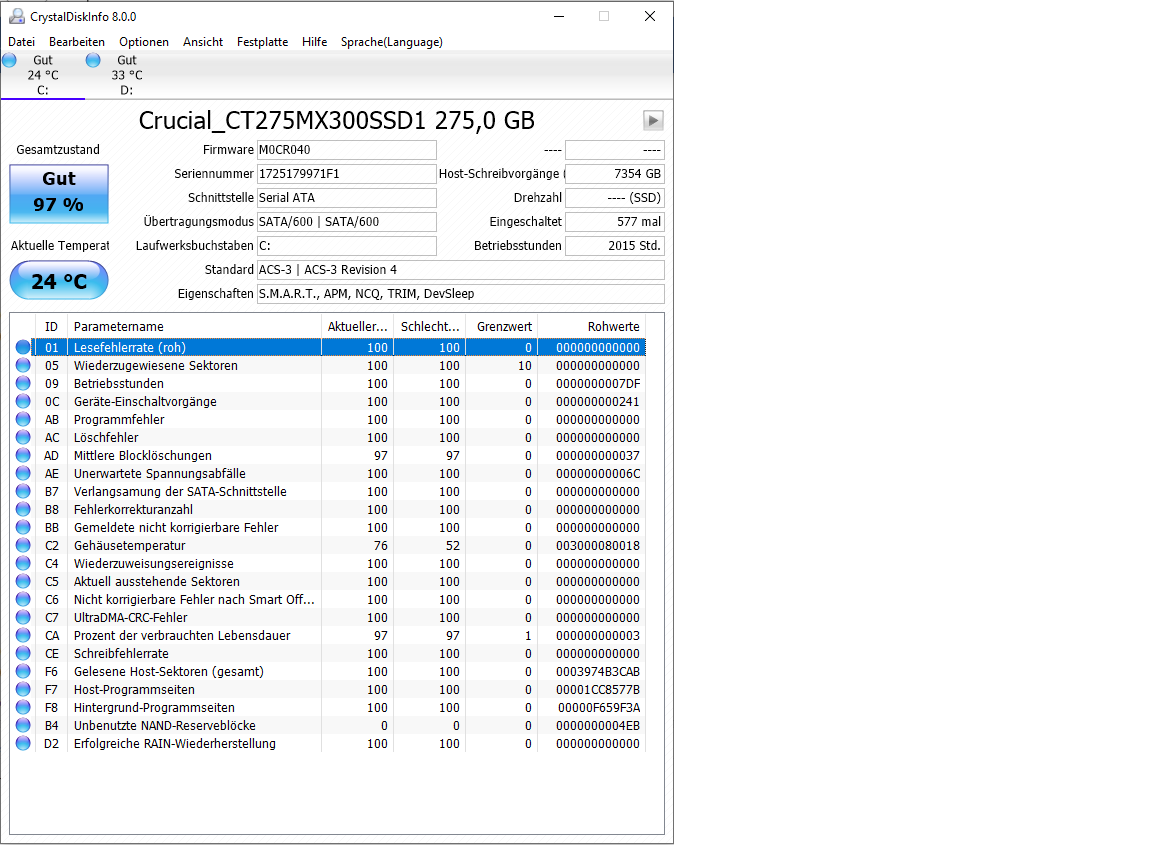Click status icon of Prozent der verbrauchten Lebensdauer
1152x845 pixels.
coord(23,636)
